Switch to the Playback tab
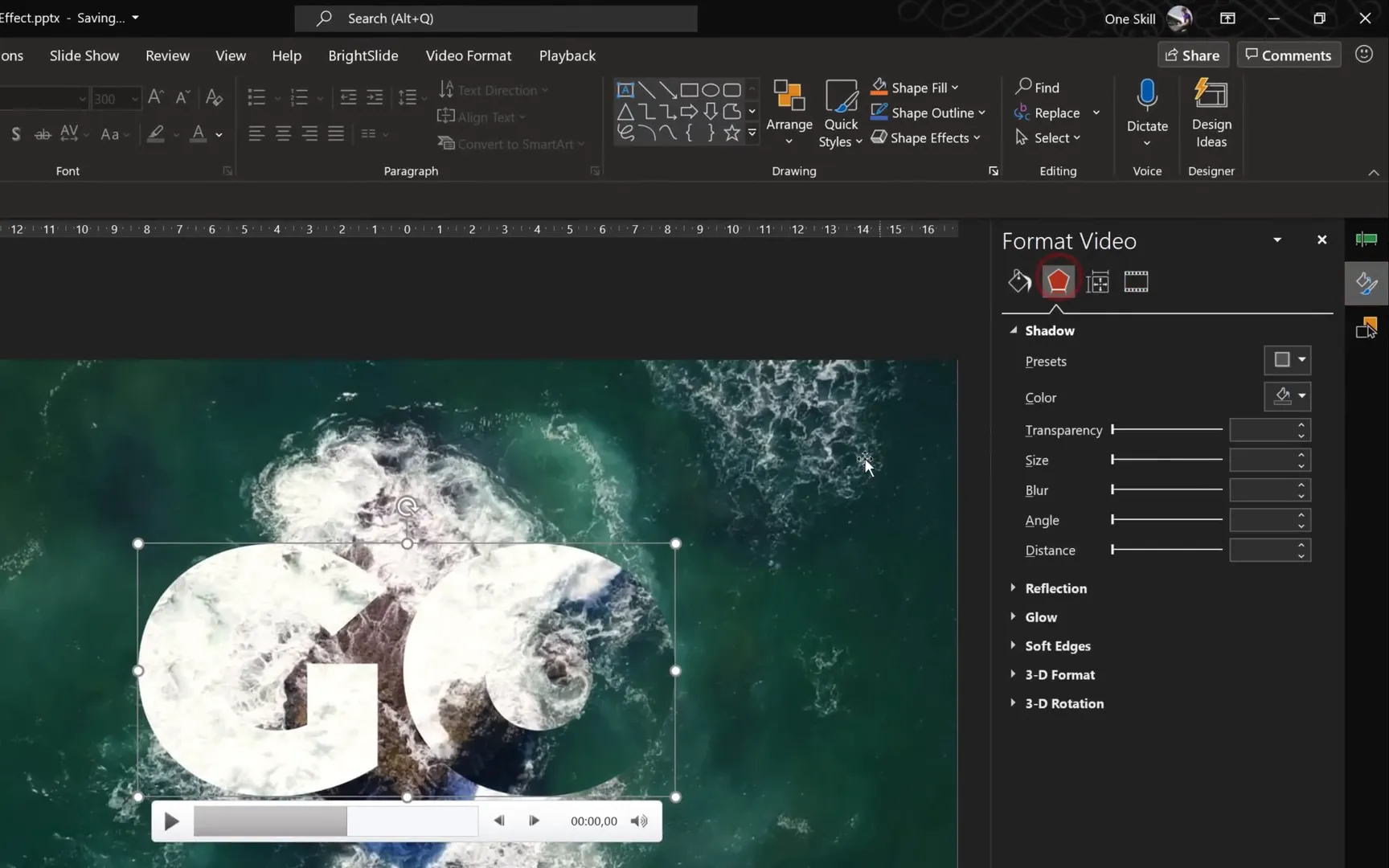The image size is (1389, 868). click(567, 55)
